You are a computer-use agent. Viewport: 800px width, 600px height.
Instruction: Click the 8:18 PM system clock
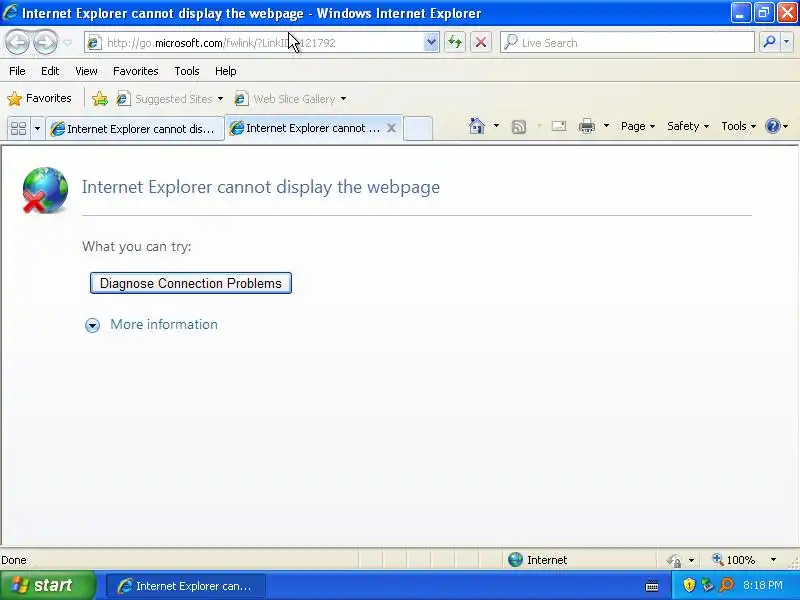click(x=763, y=585)
